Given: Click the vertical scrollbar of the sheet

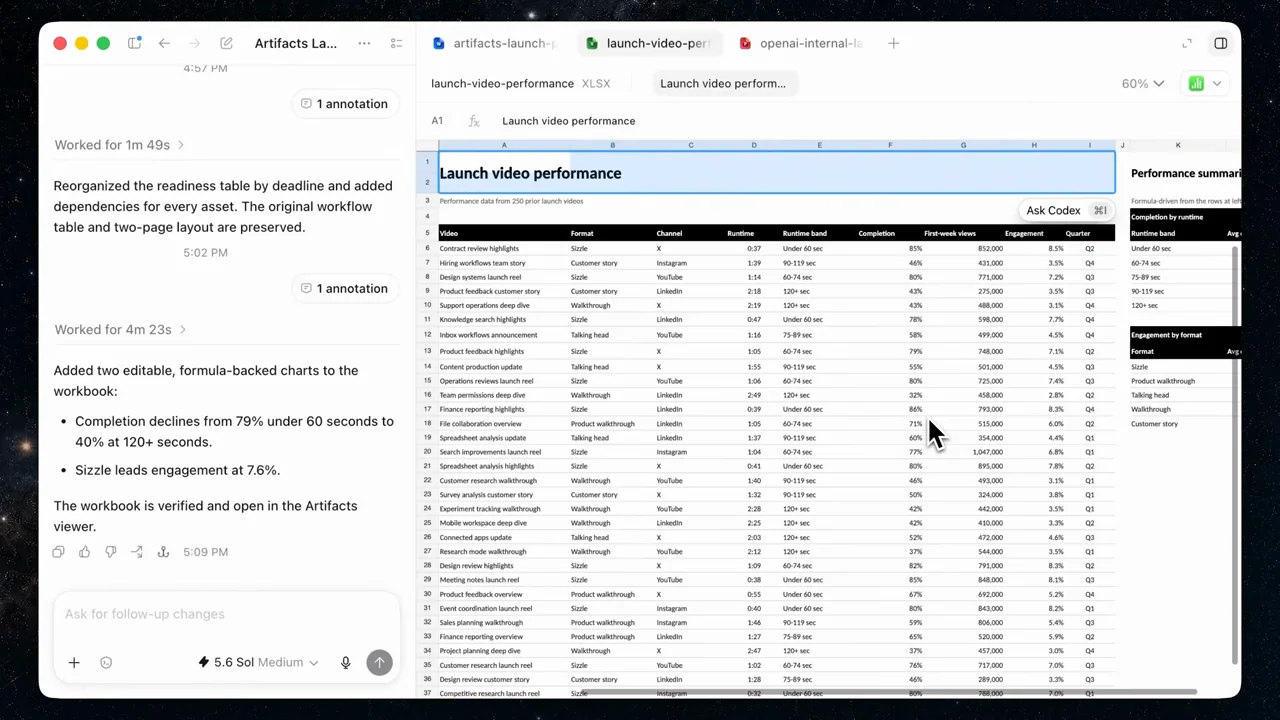Looking at the screenshot, I should 1235,455.
